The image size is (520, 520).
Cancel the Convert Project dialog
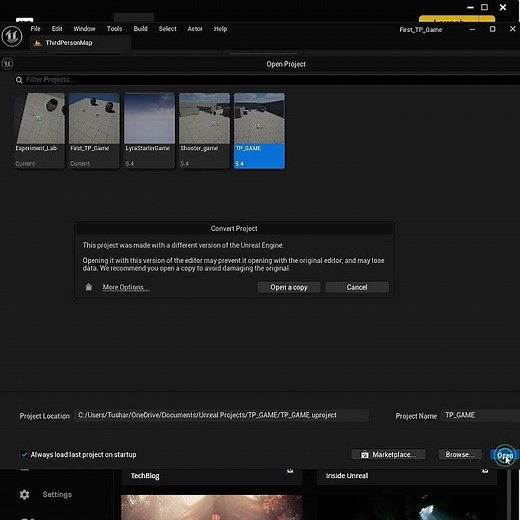point(357,287)
